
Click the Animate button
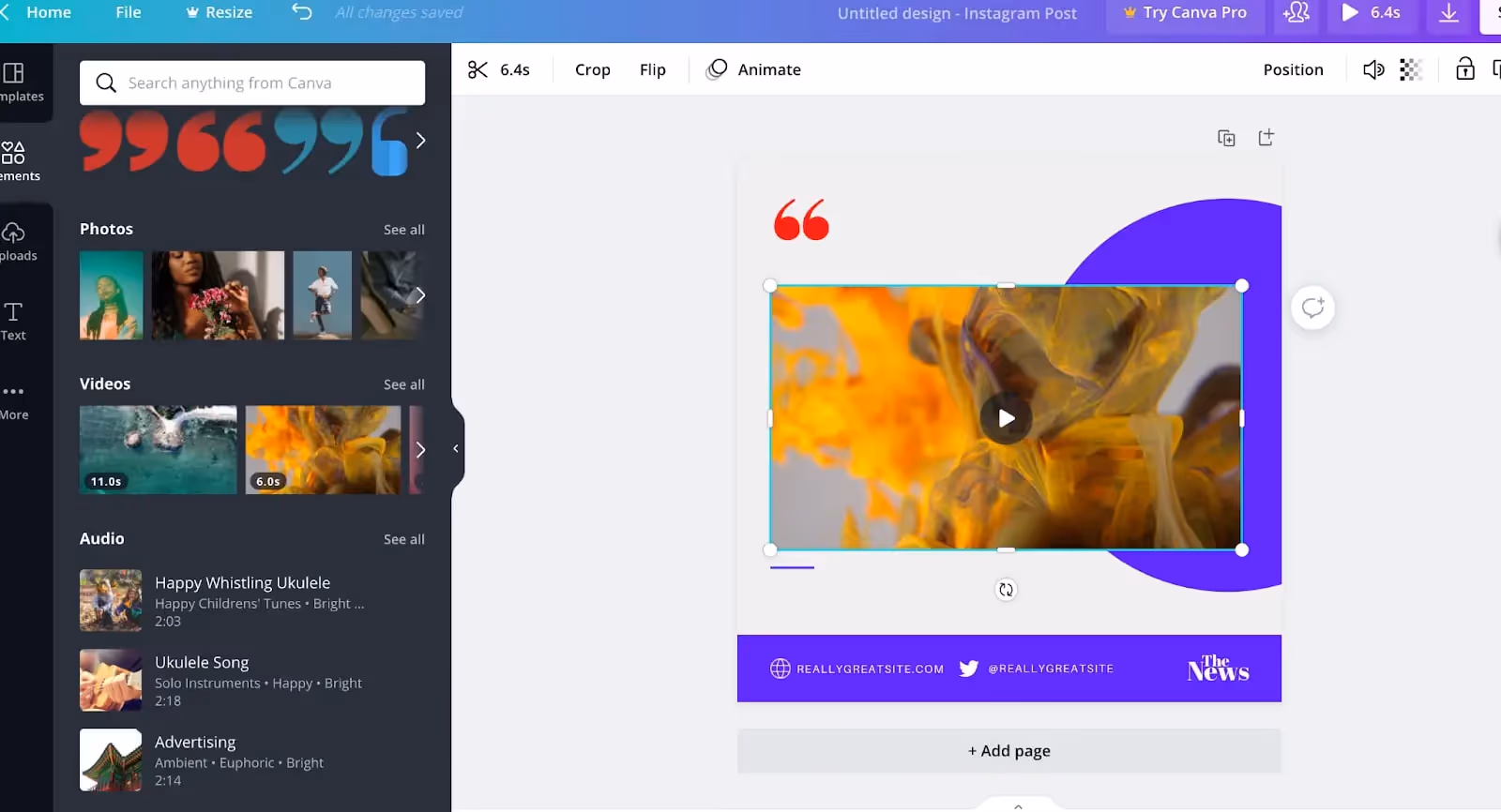754,69
